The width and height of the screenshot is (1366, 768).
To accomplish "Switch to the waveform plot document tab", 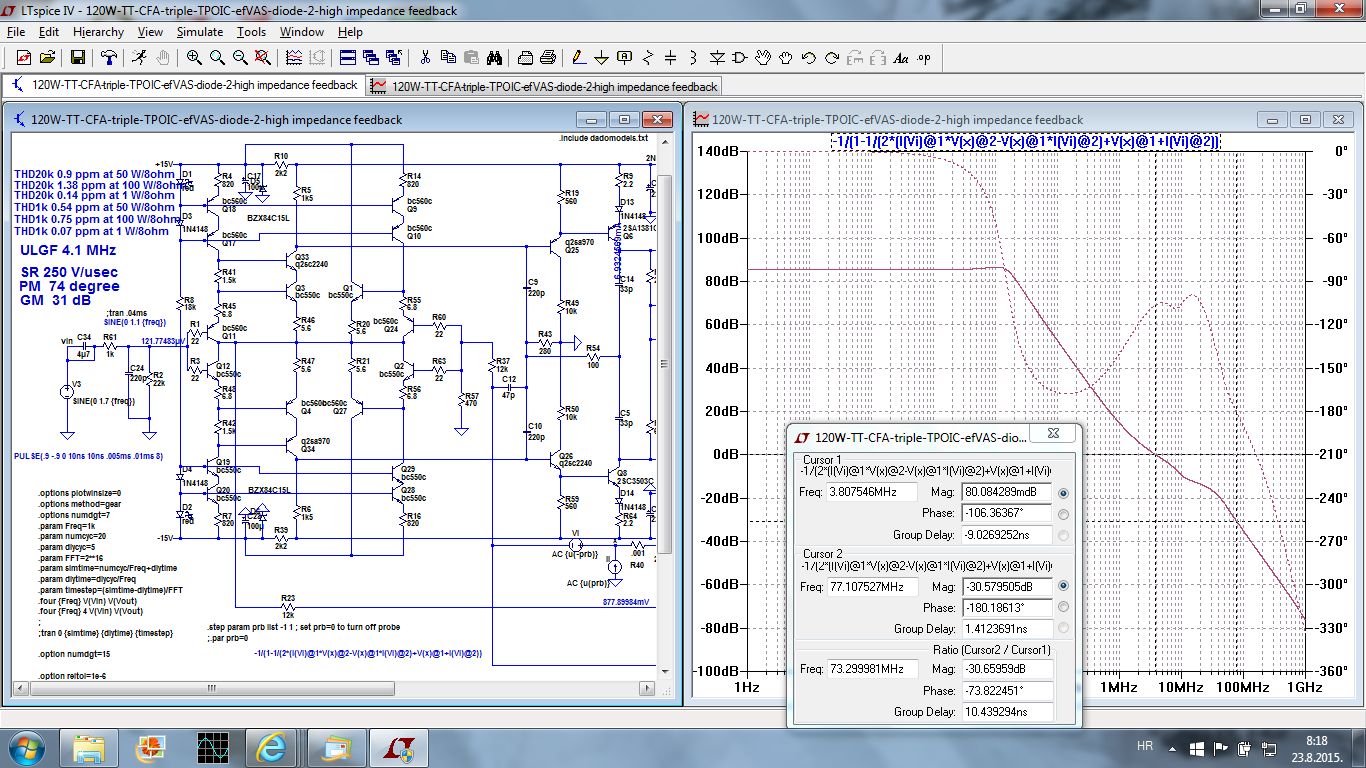I will point(544,86).
